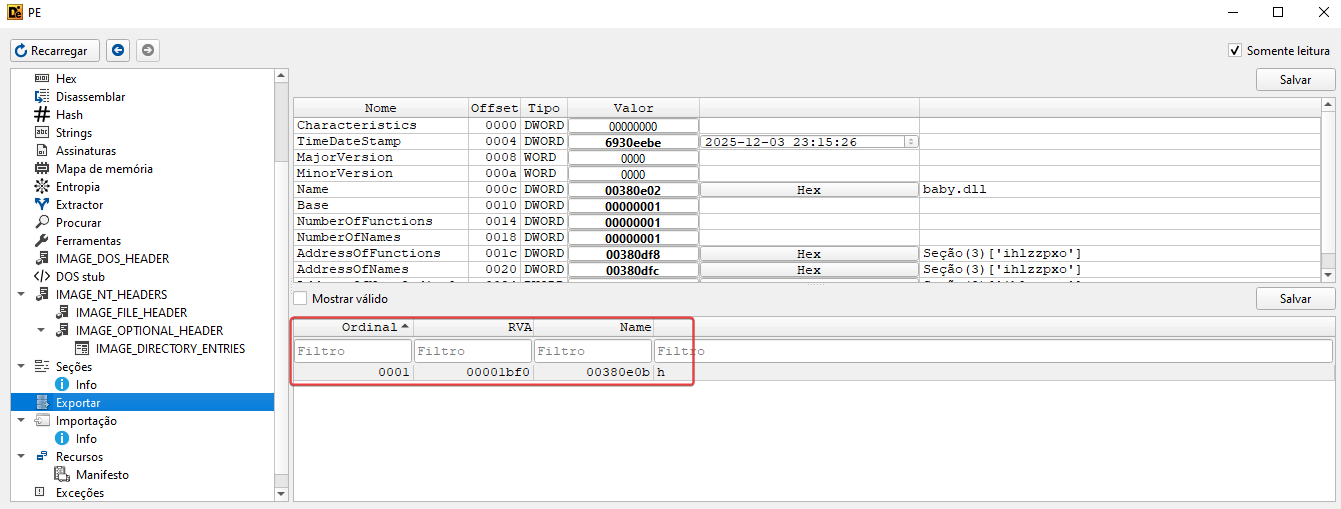Viewport: 1341px width, 509px height.
Task: Click the Hex button for Name row
Action: pyautogui.click(x=809, y=190)
